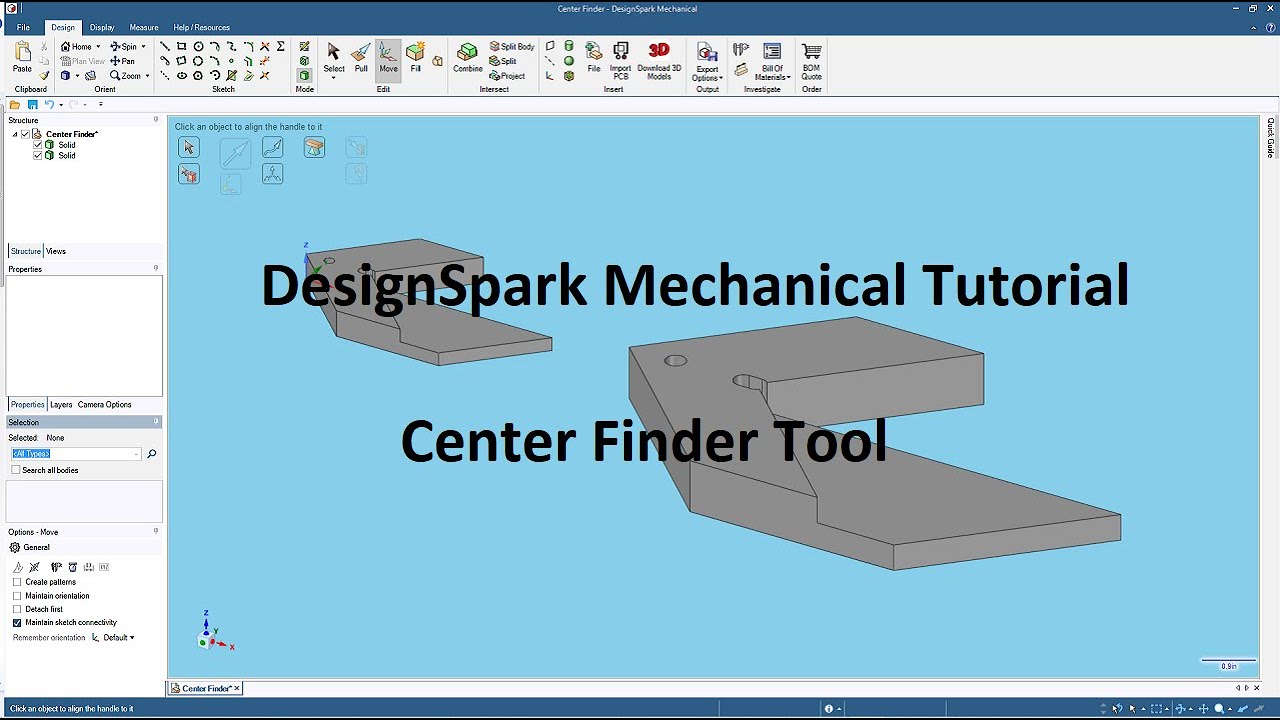This screenshot has height=720, width=1280.
Task: Select the Line sketch tool
Action: pyautogui.click(x=165, y=46)
